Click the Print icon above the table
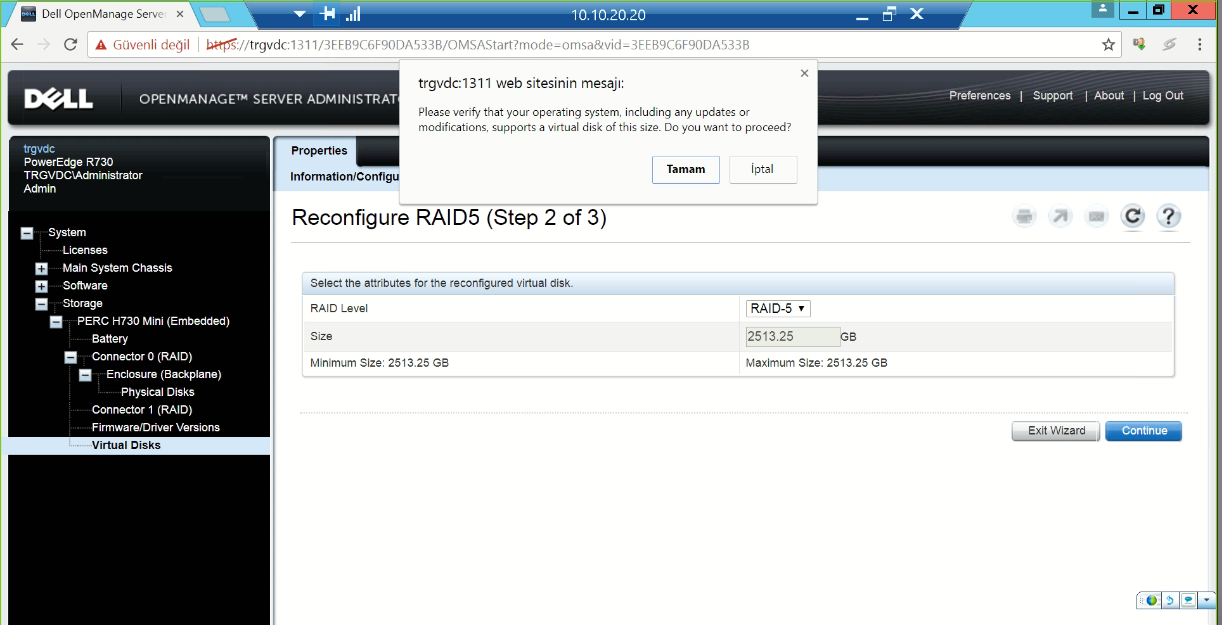 [x=1024, y=216]
